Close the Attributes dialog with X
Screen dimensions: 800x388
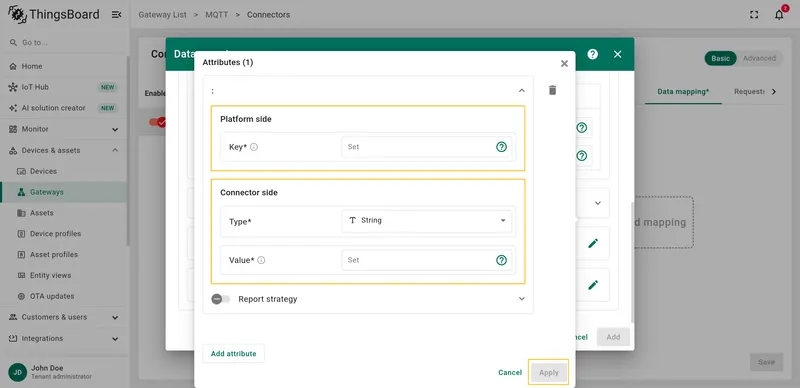[564, 64]
